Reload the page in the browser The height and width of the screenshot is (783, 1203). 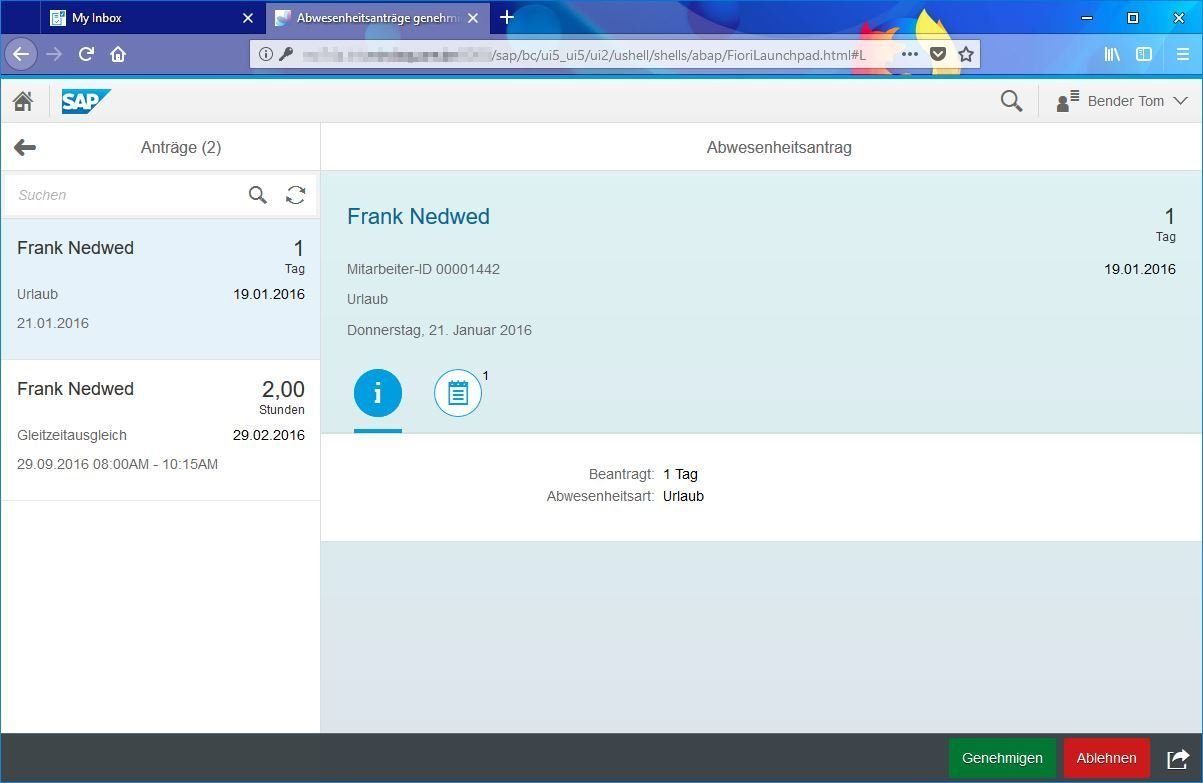(x=85, y=54)
